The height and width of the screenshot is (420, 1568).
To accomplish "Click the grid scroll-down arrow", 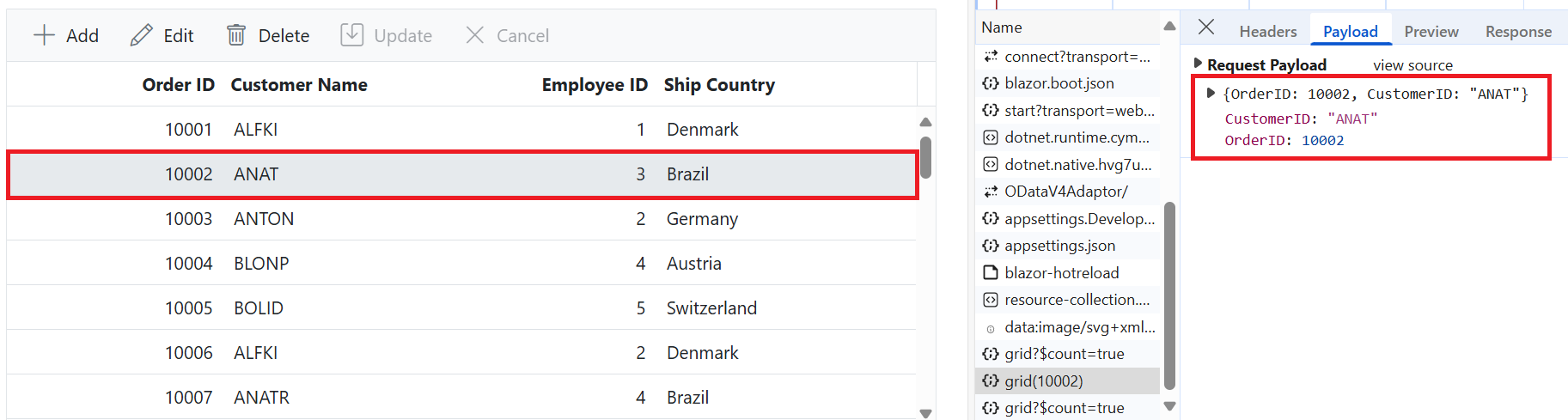I will click(x=925, y=413).
